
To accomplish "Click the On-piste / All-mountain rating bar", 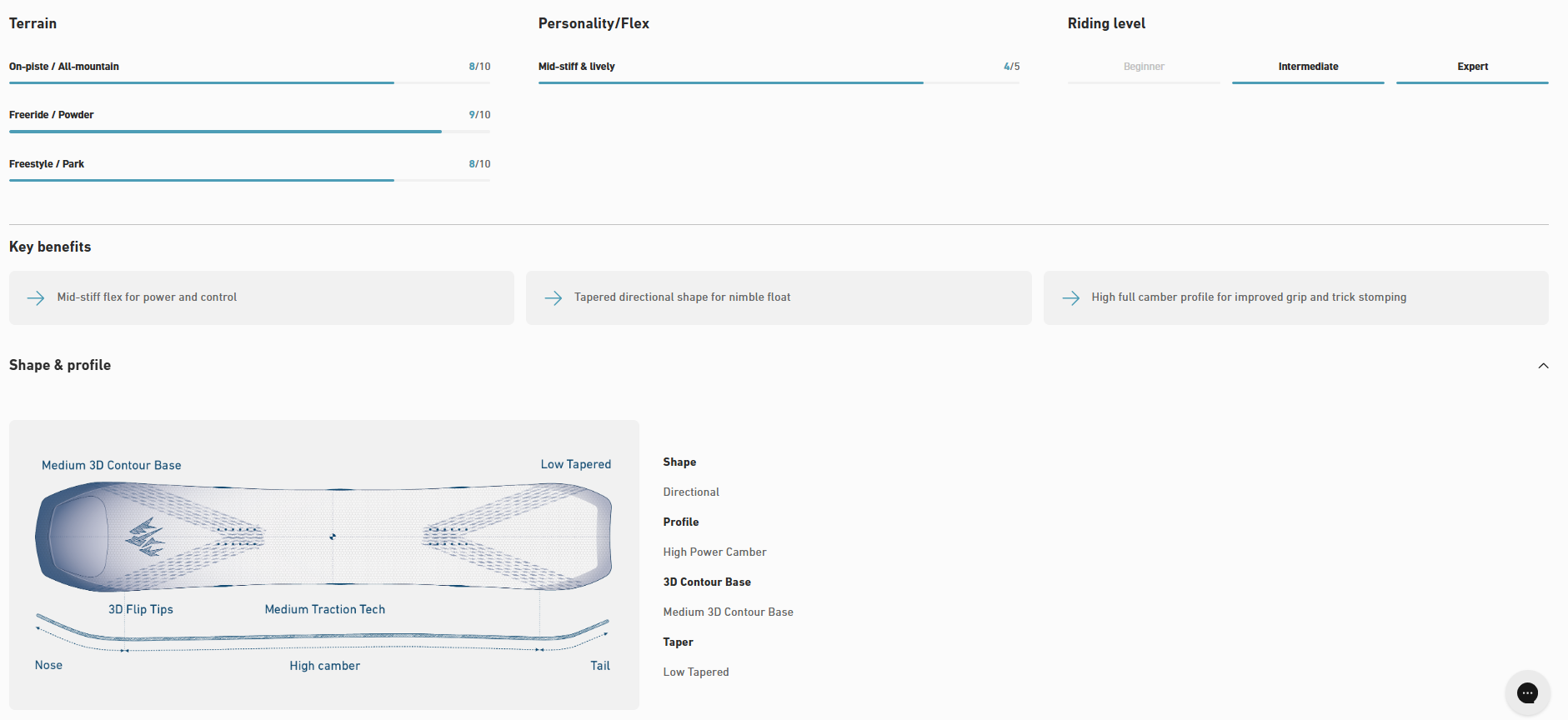I will pyautogui.click(x=249, y=82).
